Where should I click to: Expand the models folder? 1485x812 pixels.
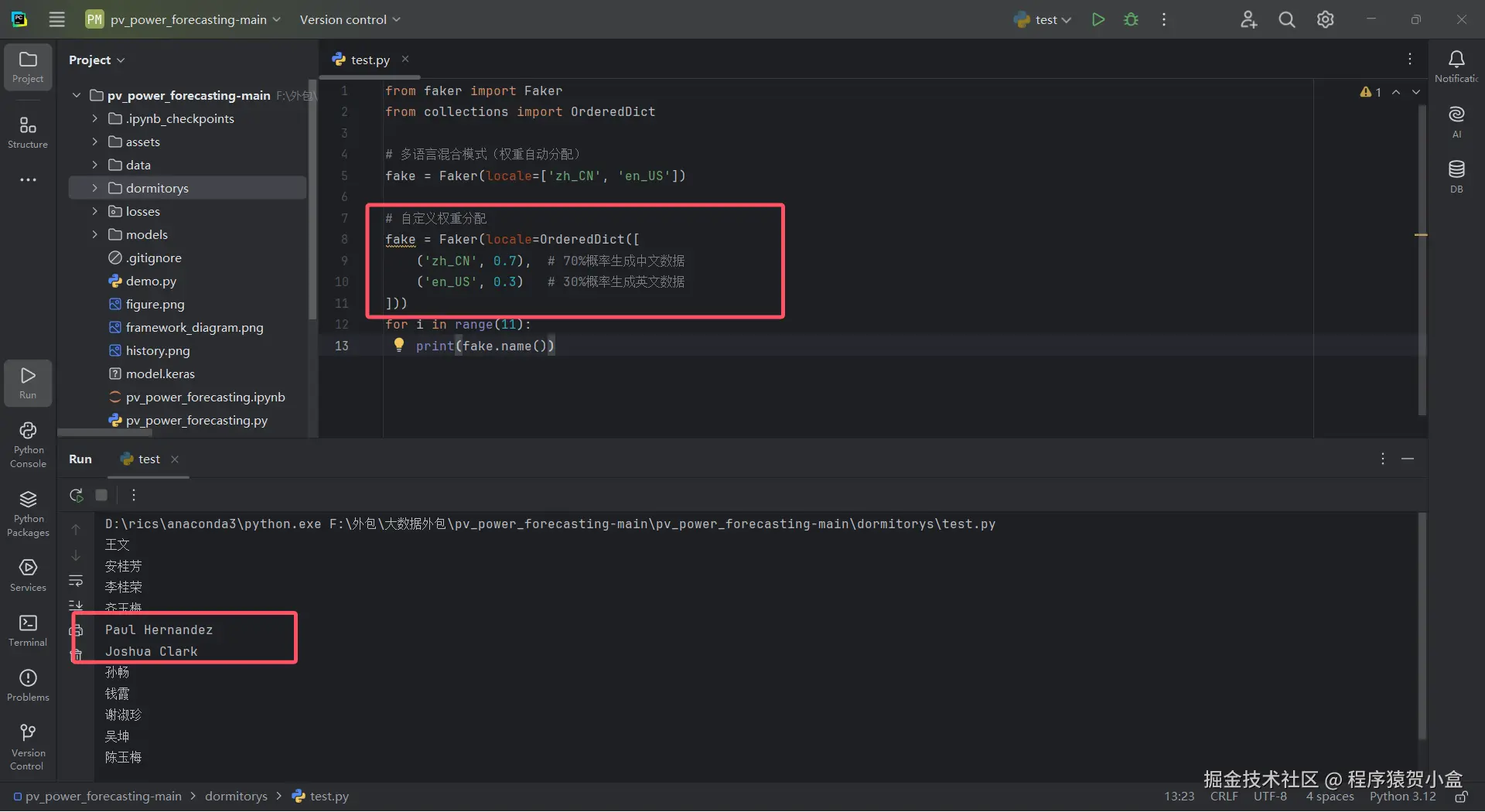click(94, 234)
